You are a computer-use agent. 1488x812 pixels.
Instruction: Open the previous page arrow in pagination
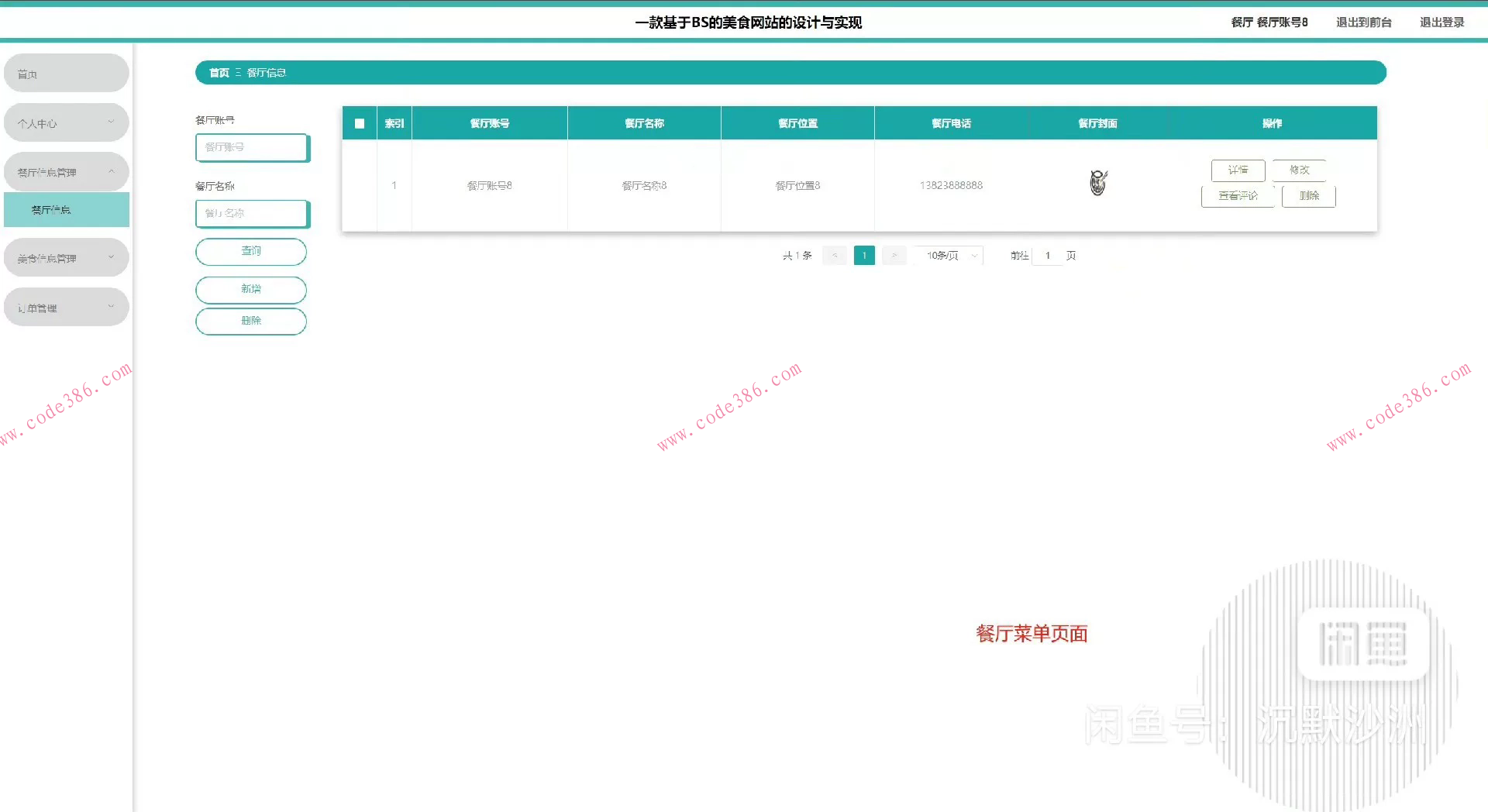(x=834, y=255)
